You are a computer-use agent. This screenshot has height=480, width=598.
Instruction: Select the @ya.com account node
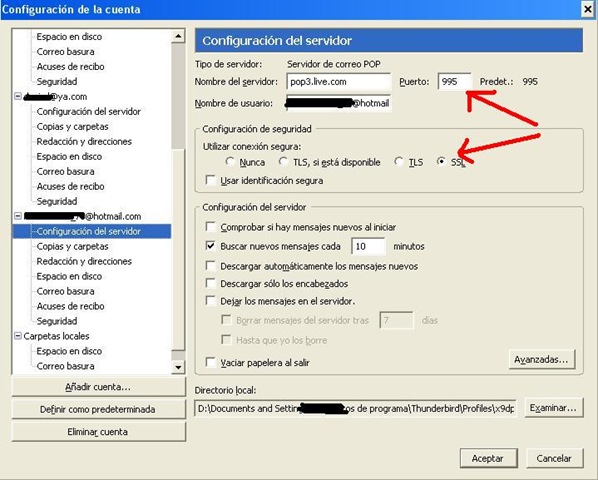(x=55, y=96)
